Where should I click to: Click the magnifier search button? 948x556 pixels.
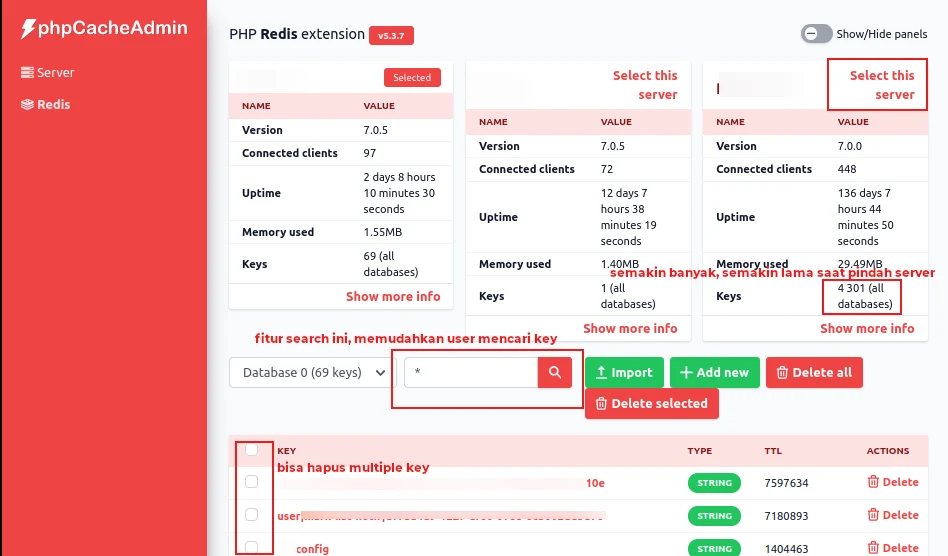tap(554, 372)
